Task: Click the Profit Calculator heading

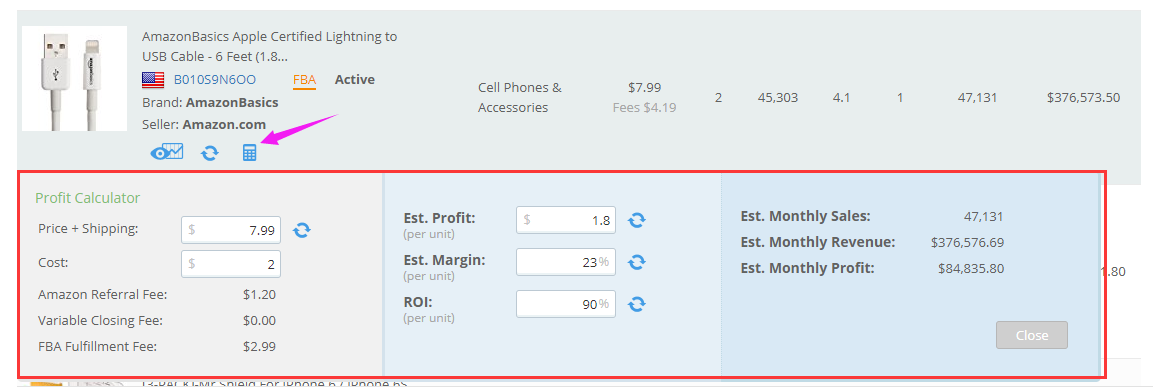Action: [88, 198]
